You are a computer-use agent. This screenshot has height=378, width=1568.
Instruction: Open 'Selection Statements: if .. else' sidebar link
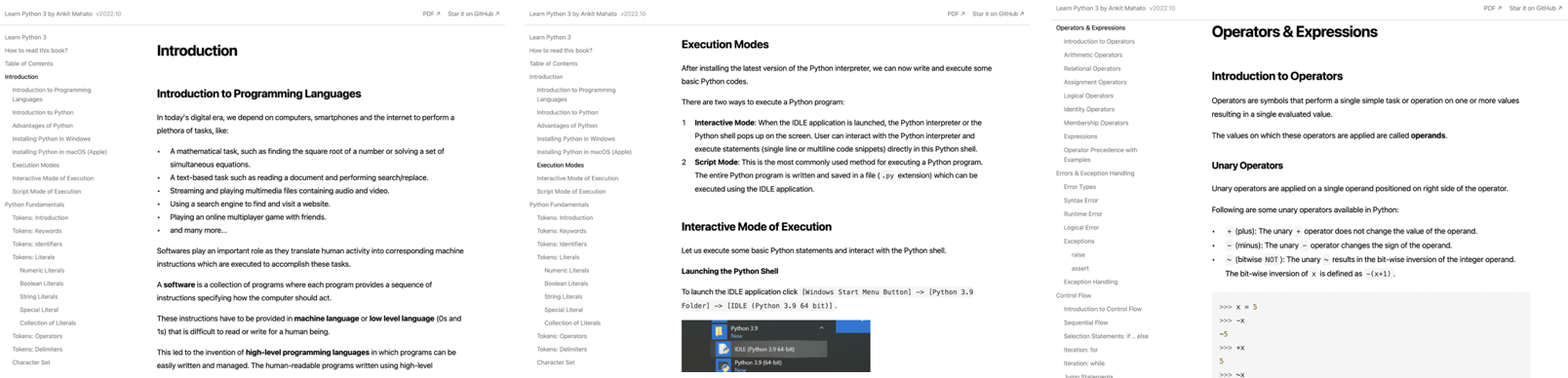coord(1106,336)
